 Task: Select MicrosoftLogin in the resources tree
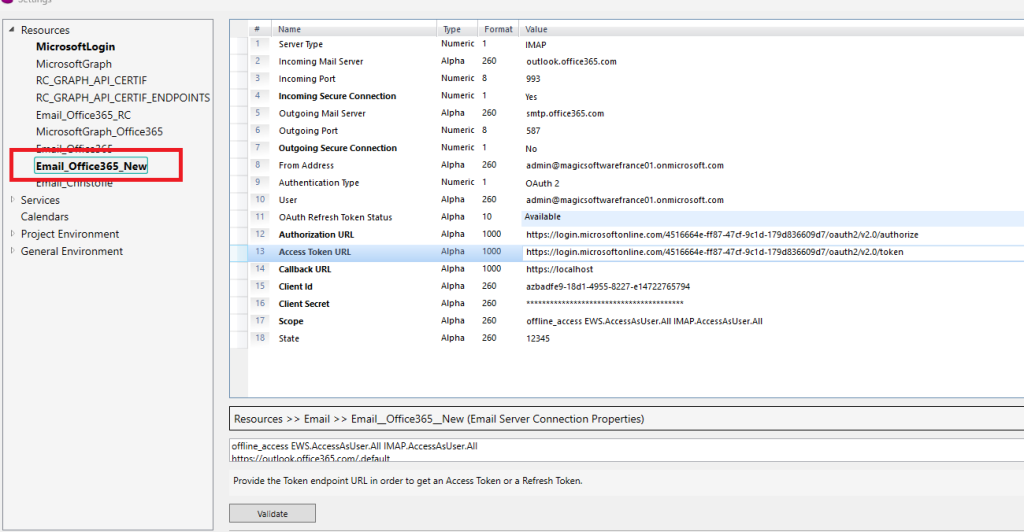click(x=76, y=47)
